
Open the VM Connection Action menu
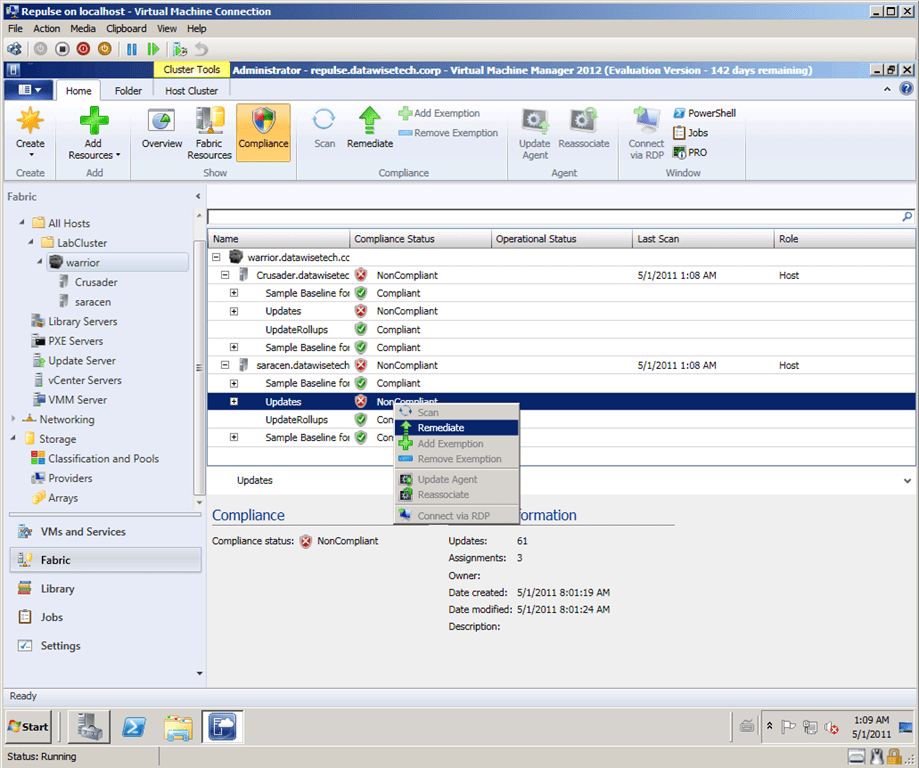tap(46, 29)
